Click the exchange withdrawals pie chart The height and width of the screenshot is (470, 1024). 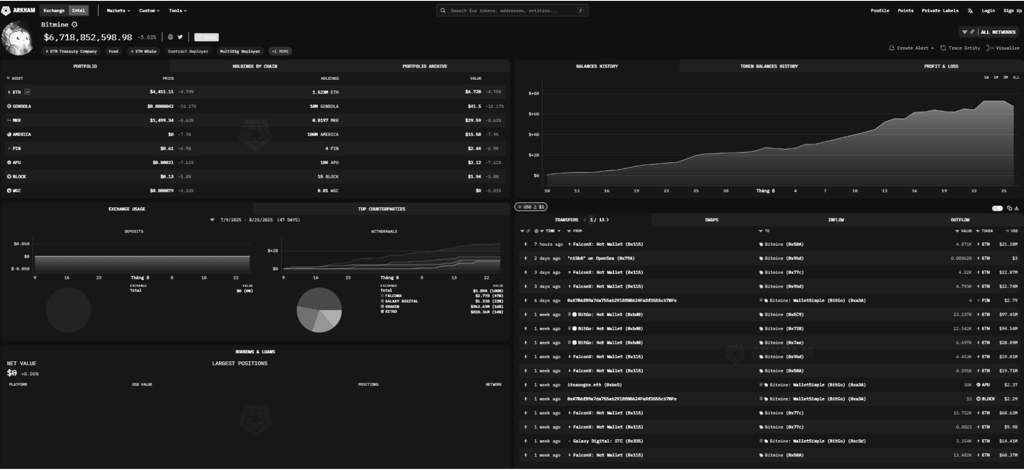[319, 310]
